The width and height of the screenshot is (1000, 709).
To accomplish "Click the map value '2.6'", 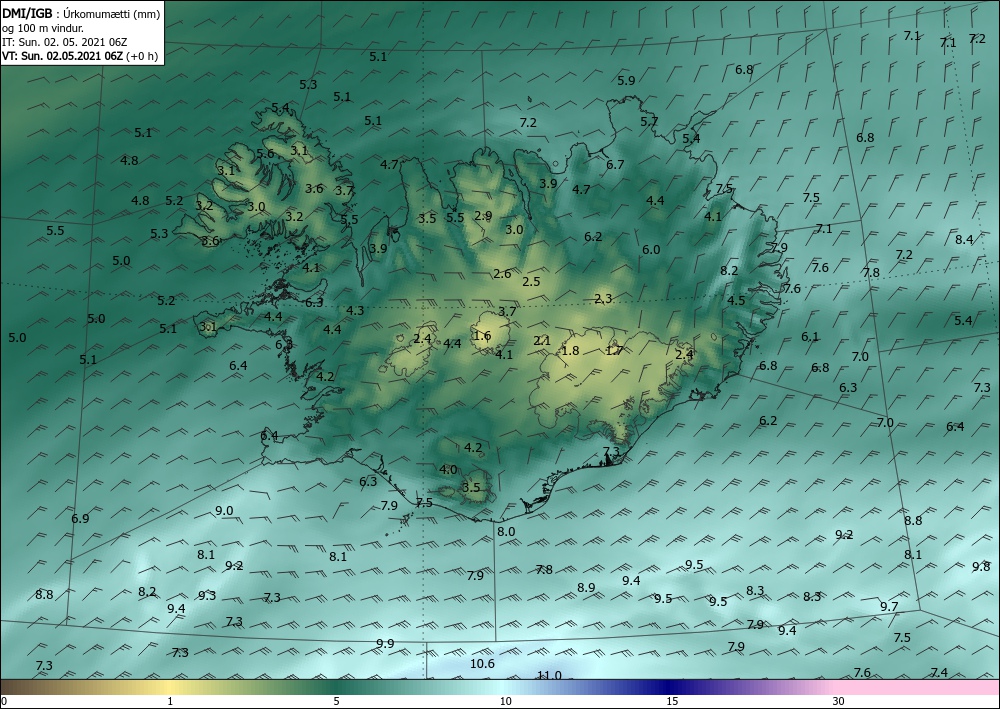I will (x=502, y=274).
